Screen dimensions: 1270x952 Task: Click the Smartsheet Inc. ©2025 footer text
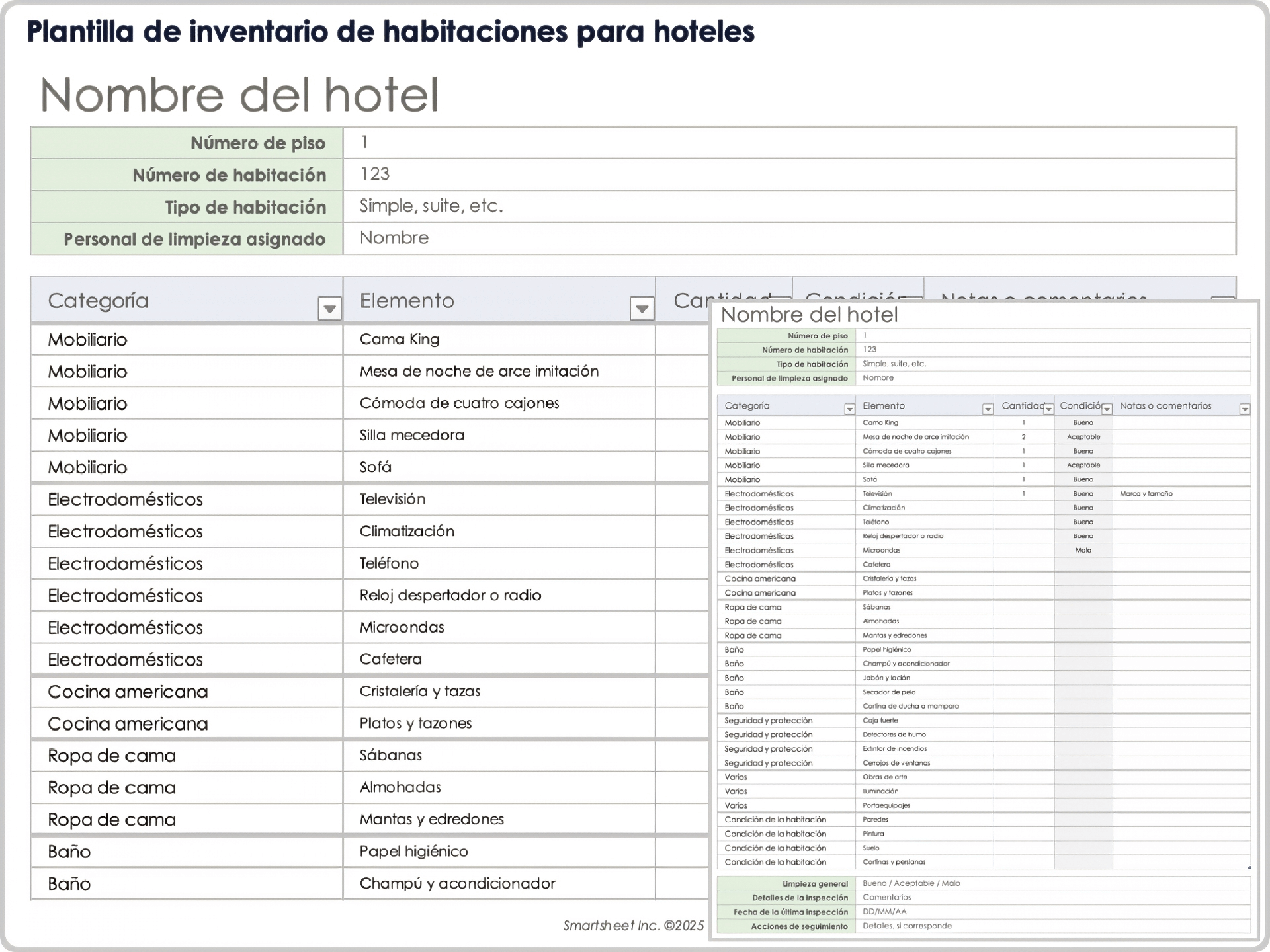[x=633, y=926]
